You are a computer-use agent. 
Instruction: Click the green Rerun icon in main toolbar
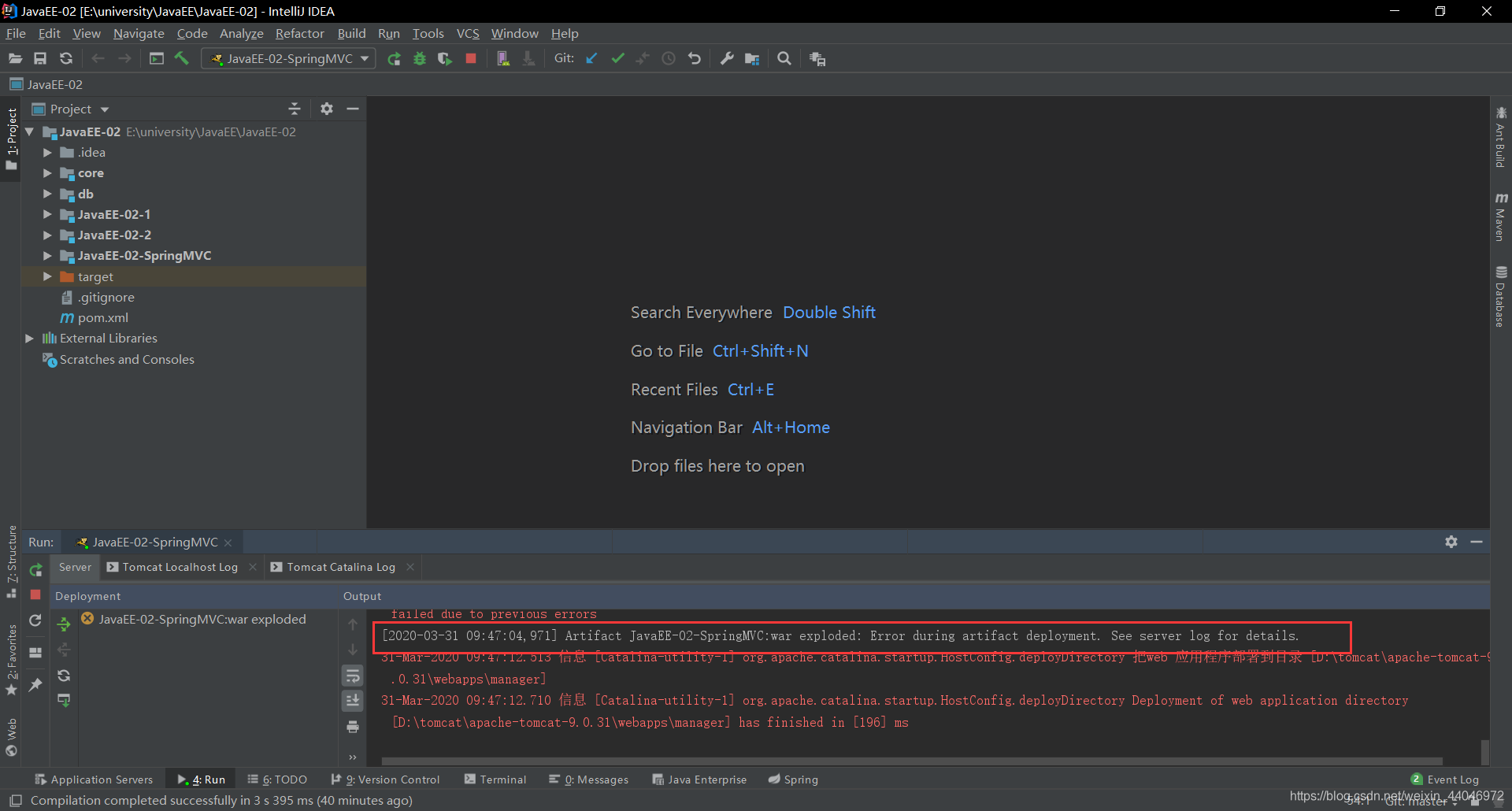pyautogui.click(x=394, y=58)
